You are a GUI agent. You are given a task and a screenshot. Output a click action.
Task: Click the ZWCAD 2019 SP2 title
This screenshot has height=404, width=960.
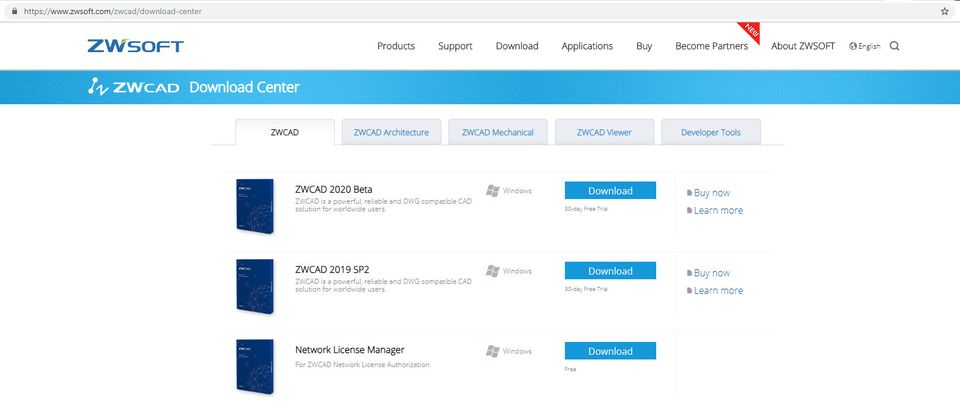[332, 269]
